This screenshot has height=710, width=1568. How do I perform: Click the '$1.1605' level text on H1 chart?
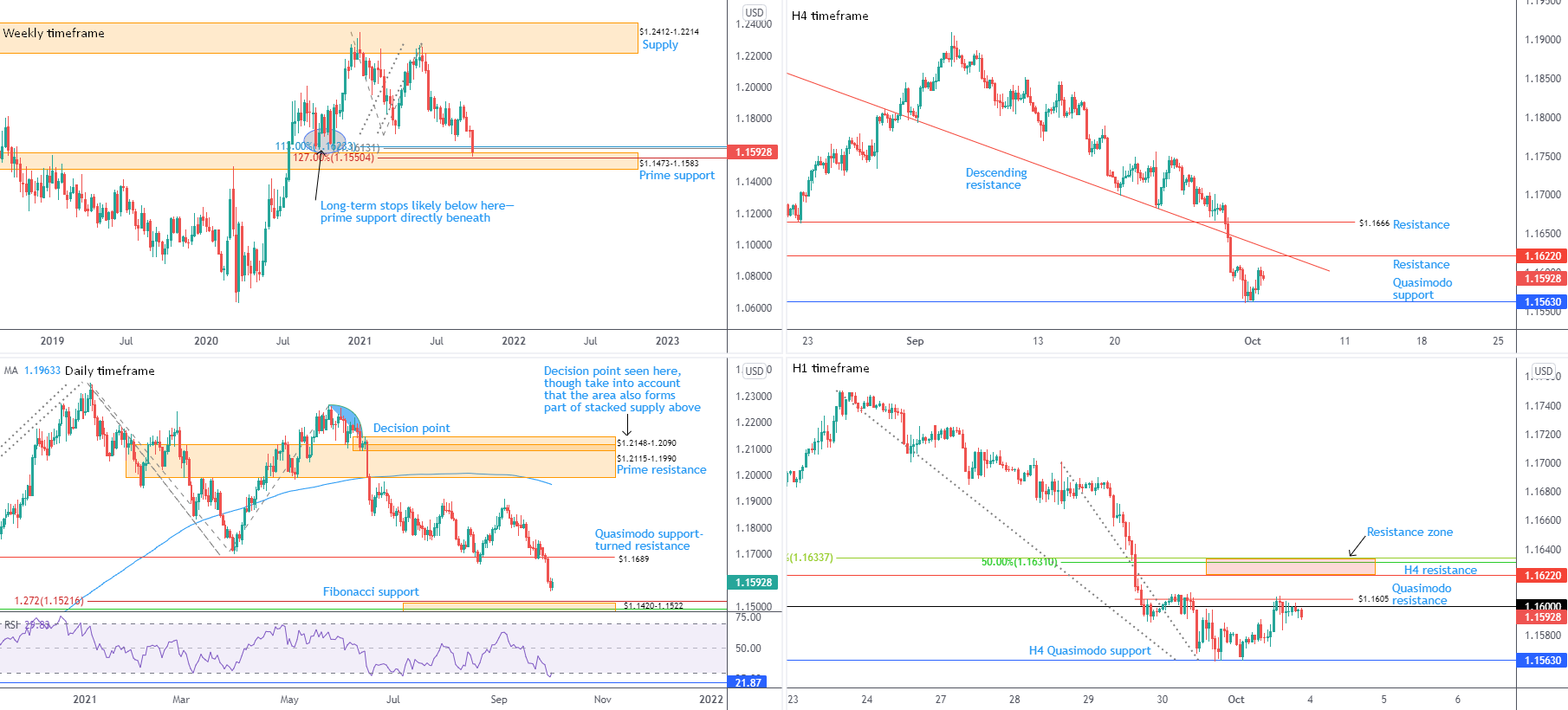[x=1373, y=598]
